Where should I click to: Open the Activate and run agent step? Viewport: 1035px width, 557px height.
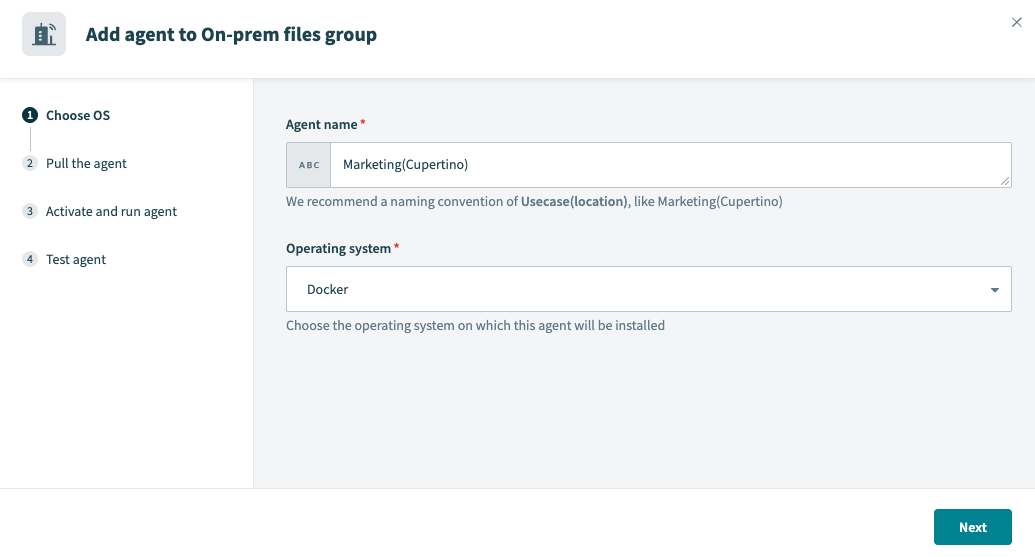coord(111,212)
